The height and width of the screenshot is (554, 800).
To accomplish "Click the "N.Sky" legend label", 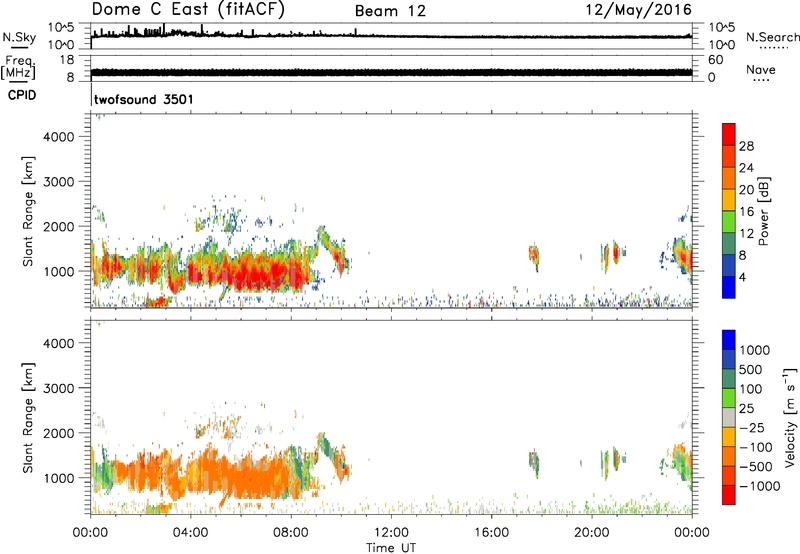I will 19,37.
